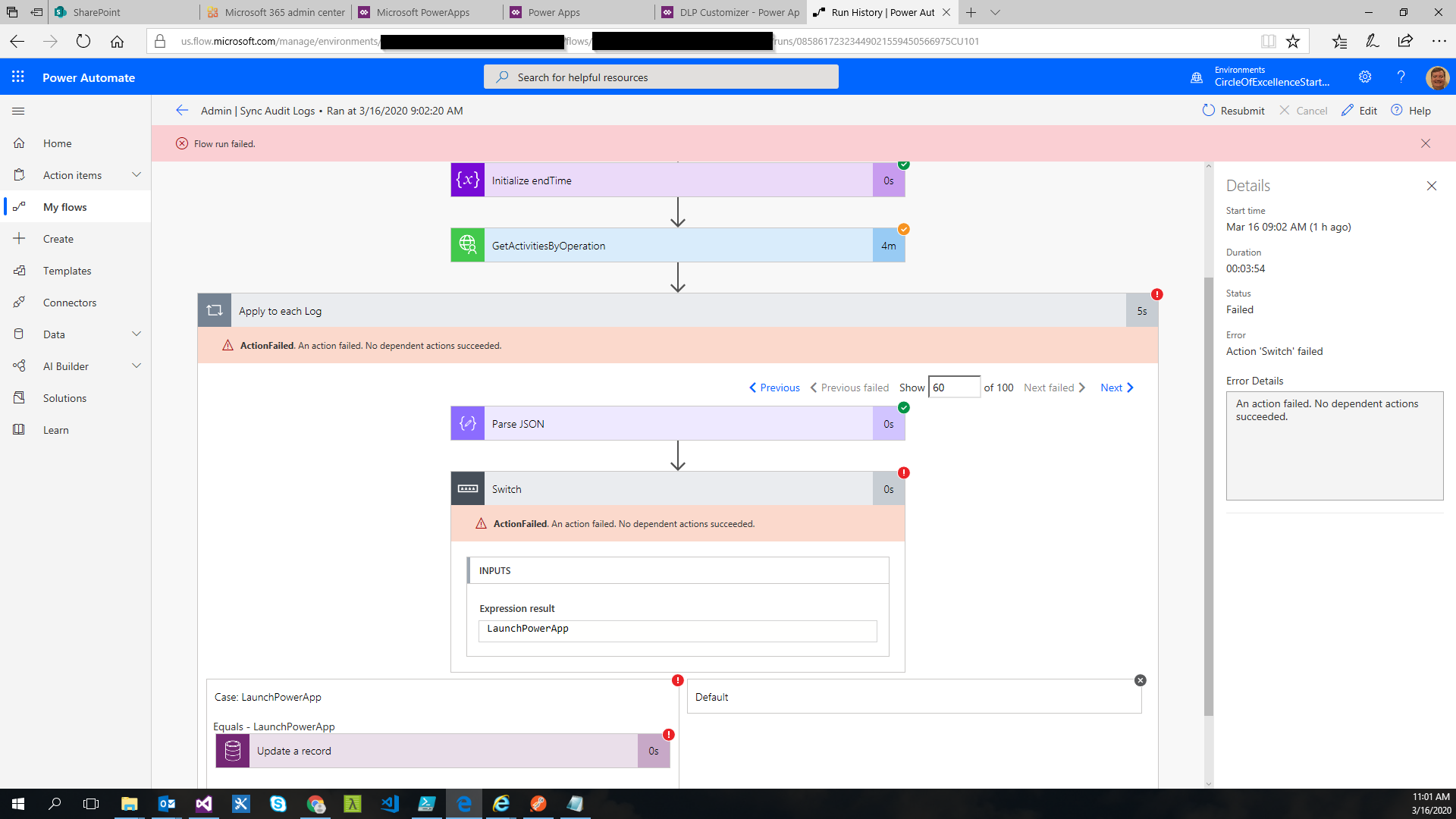
Task: Select the Parse JSON action icon
Action: 467,423
